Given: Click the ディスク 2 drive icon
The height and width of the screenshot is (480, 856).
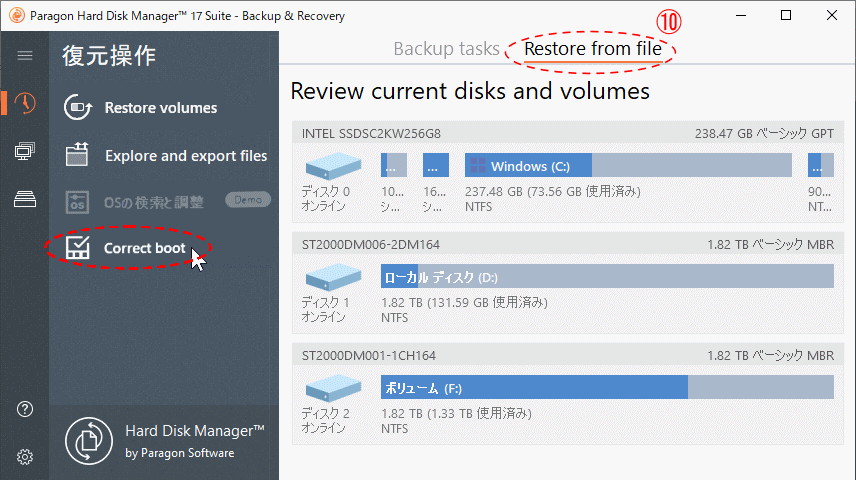Looking at the screenshot, I should [333, 387].
